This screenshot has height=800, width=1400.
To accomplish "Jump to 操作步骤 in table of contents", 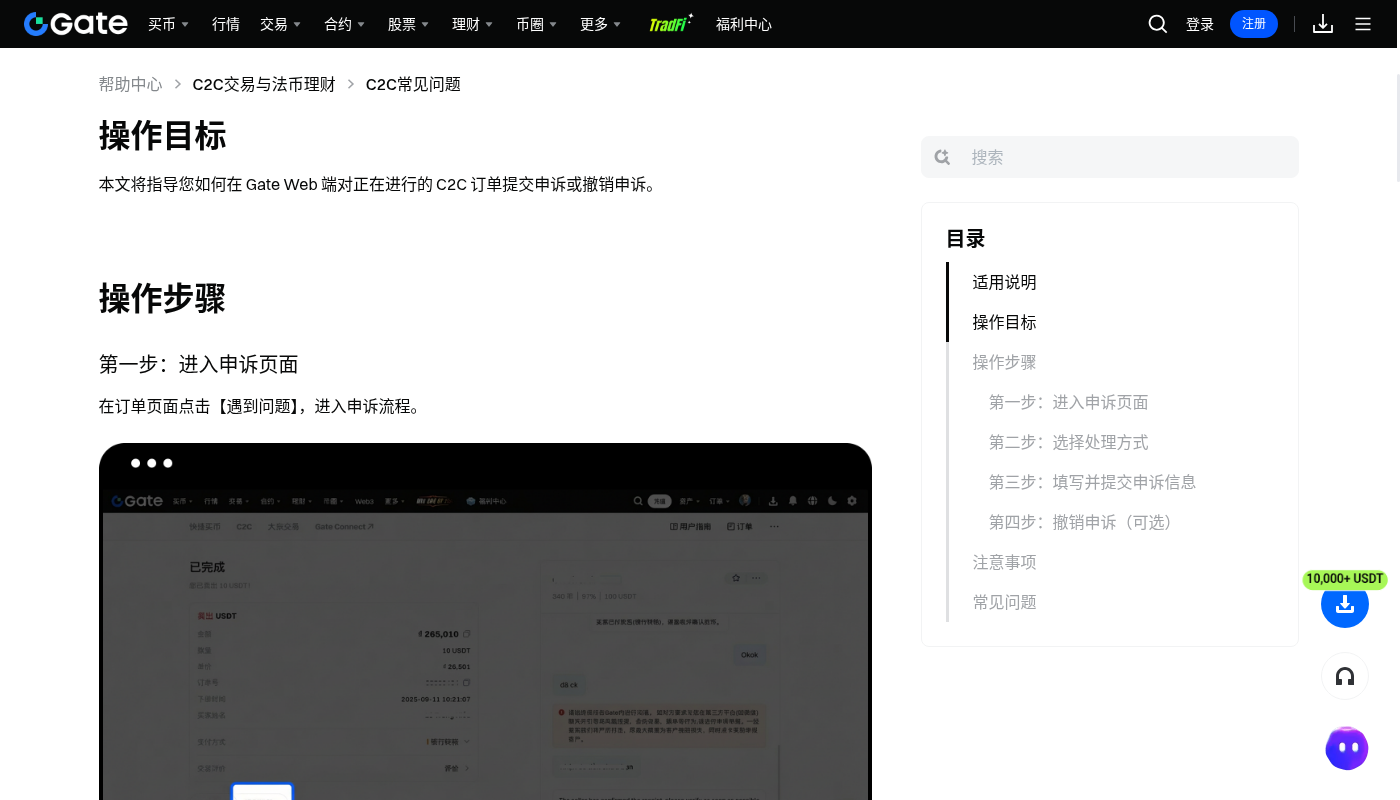I will 1004,362.
